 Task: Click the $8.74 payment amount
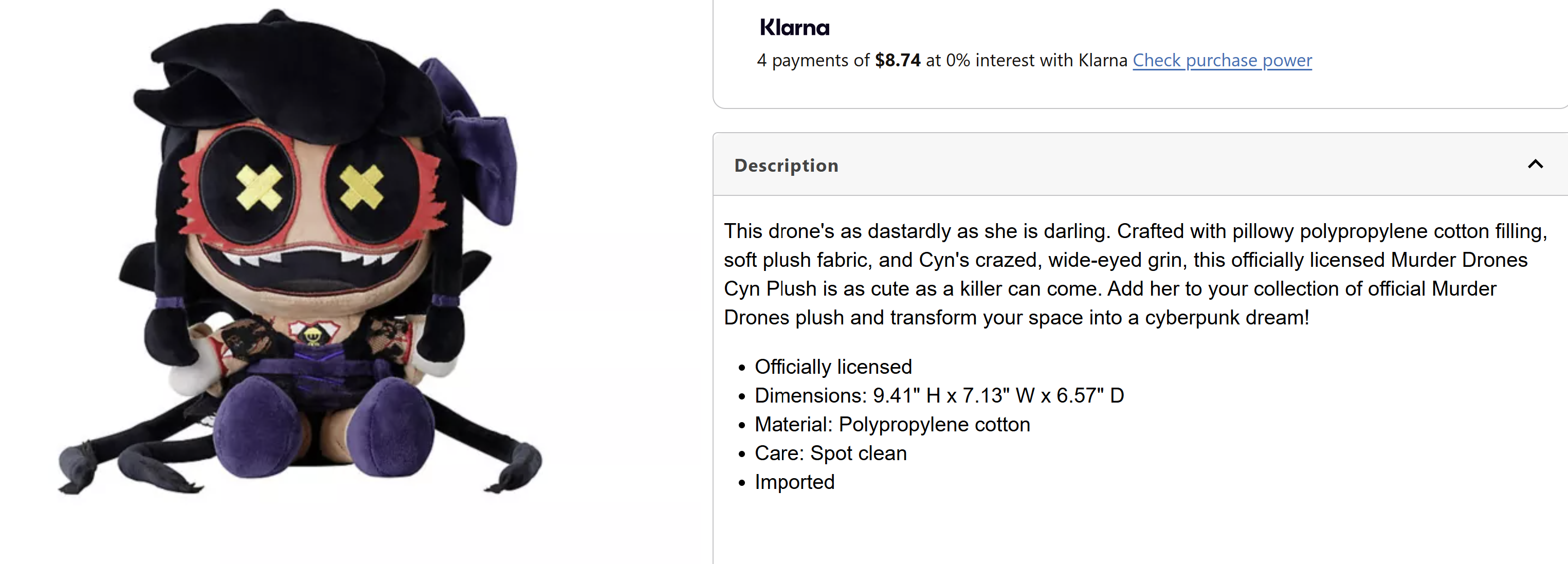pyautogui.click(x=897, y=60)
